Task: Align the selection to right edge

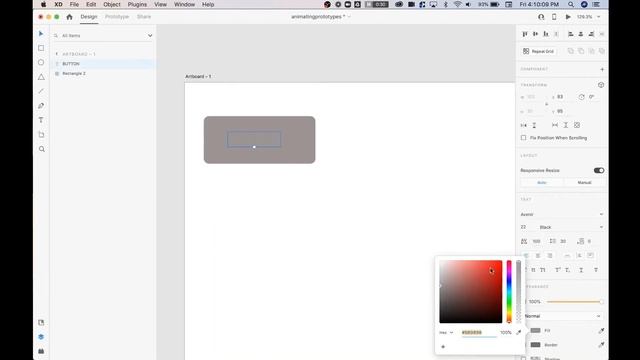Action: 591,34
